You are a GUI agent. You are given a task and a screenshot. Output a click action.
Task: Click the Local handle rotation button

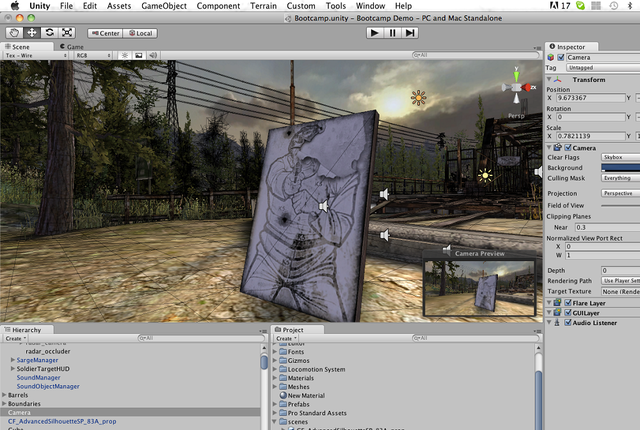[140, 33]
